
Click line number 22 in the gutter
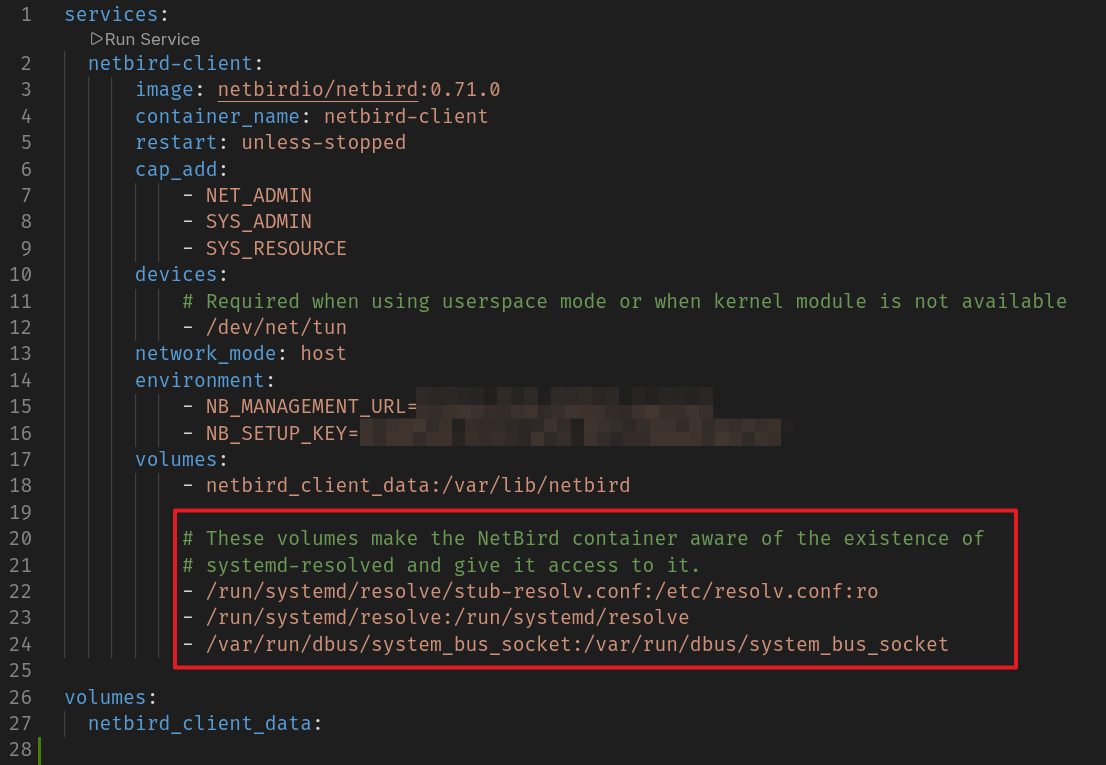pyautogui.click(x=20, y=591)
